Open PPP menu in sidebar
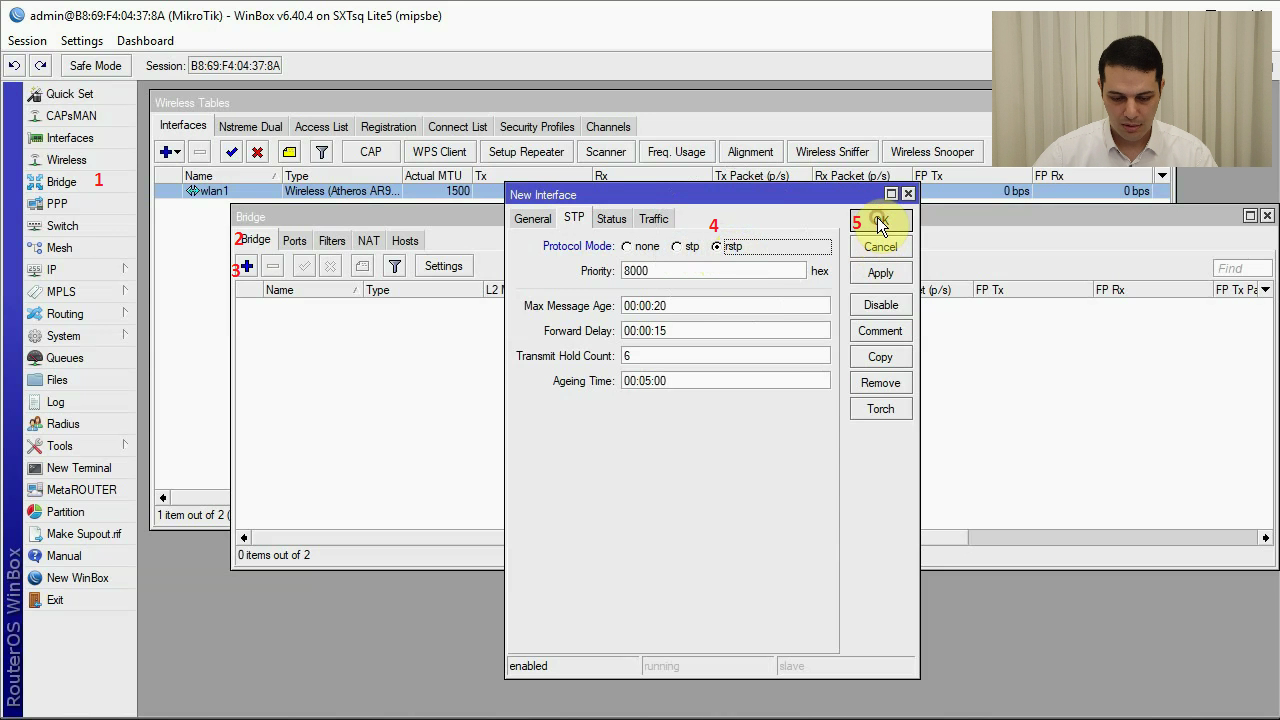Image resolution: width=1280 pixels, height=720 pixels. coord(57,204)
